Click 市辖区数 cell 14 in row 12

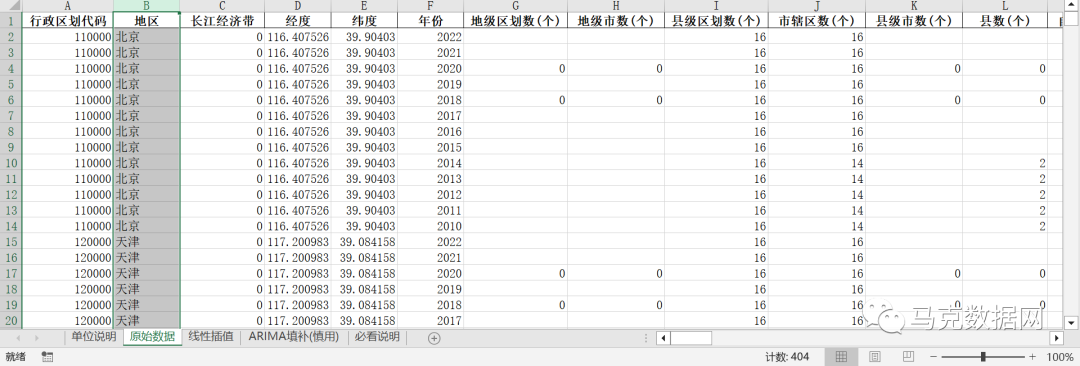[817, 194]
